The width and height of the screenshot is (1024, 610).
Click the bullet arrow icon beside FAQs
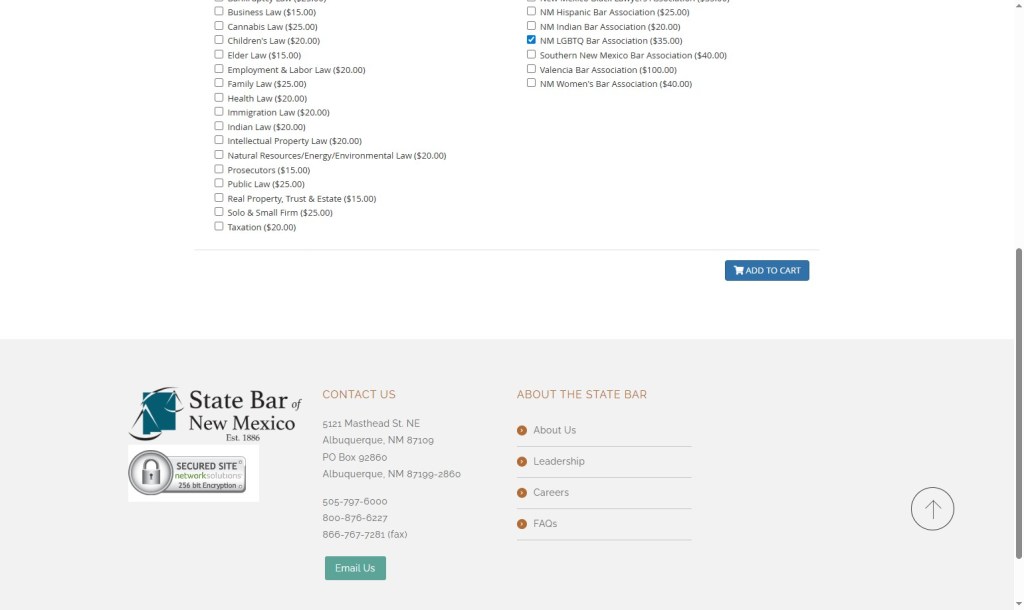click(x=522, y=524)
